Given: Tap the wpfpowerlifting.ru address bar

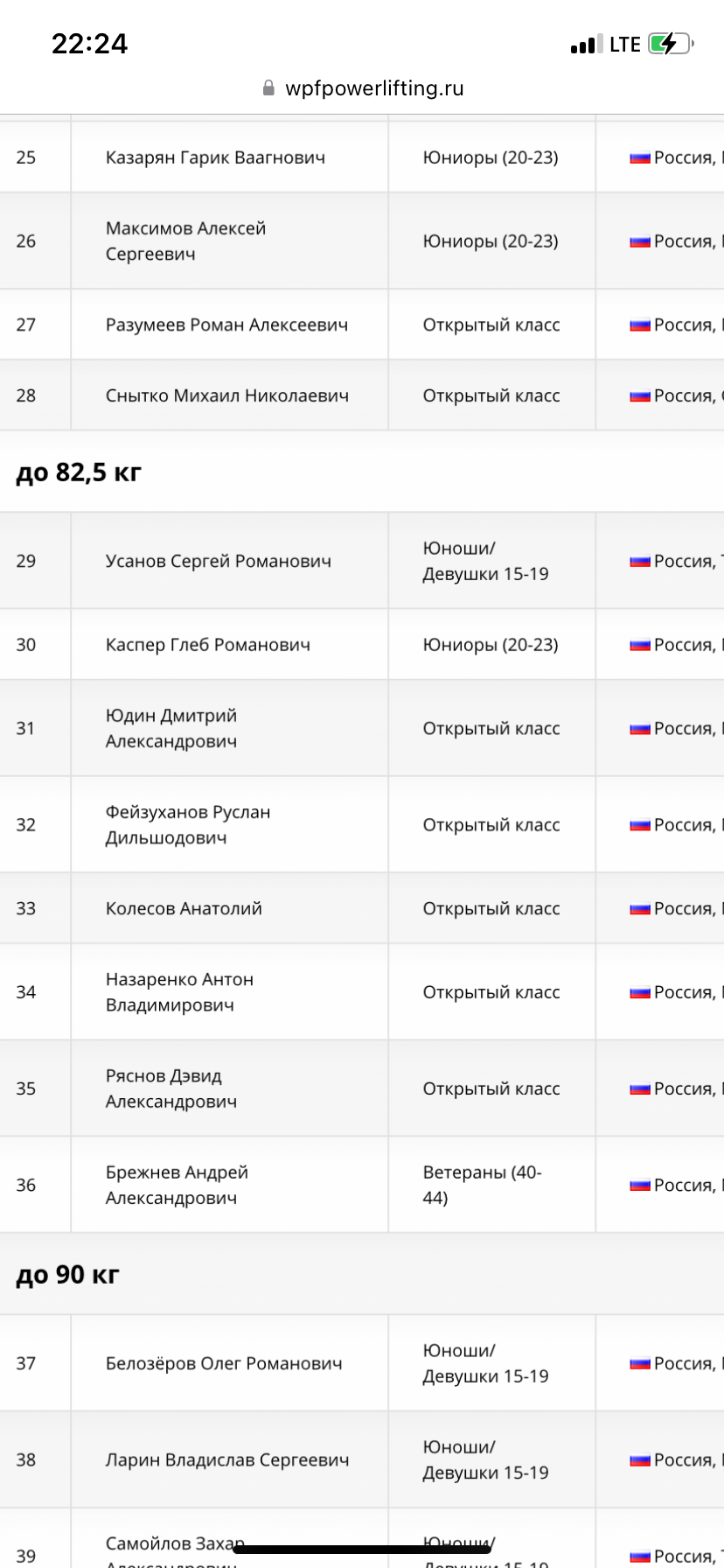Looking at the screenshot, I should click(x=363, y=88).
